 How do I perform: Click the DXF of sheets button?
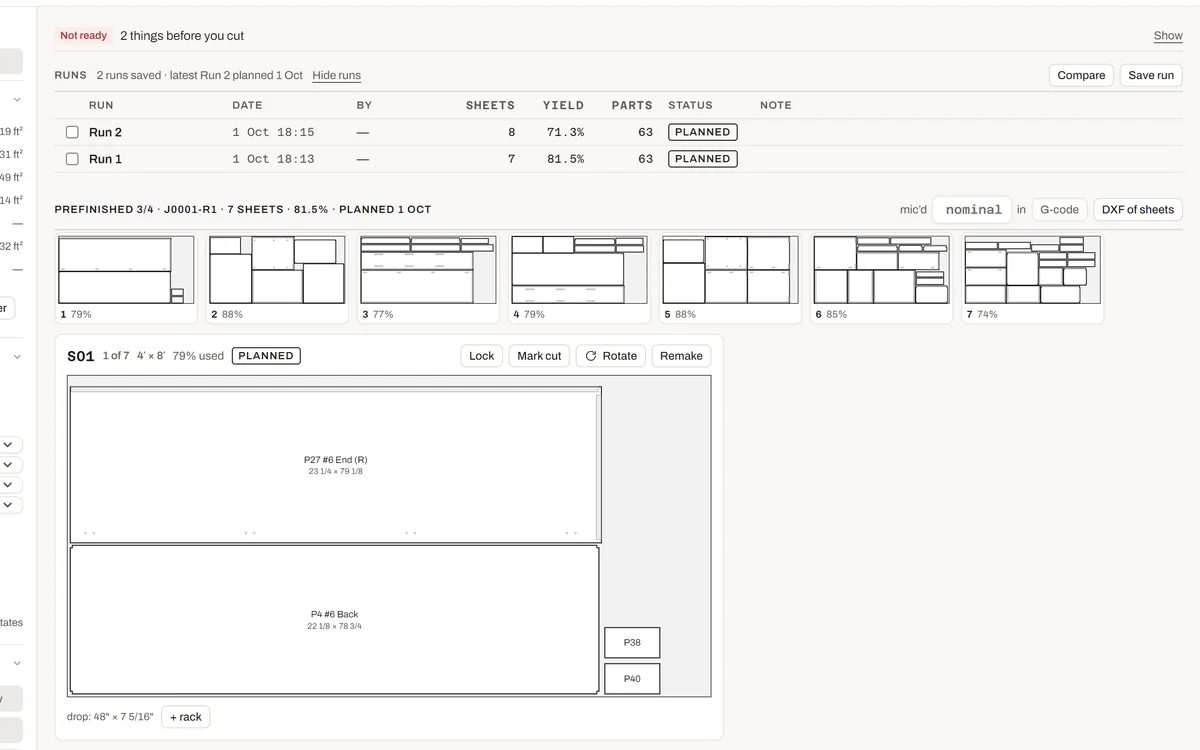point(1138,210)
